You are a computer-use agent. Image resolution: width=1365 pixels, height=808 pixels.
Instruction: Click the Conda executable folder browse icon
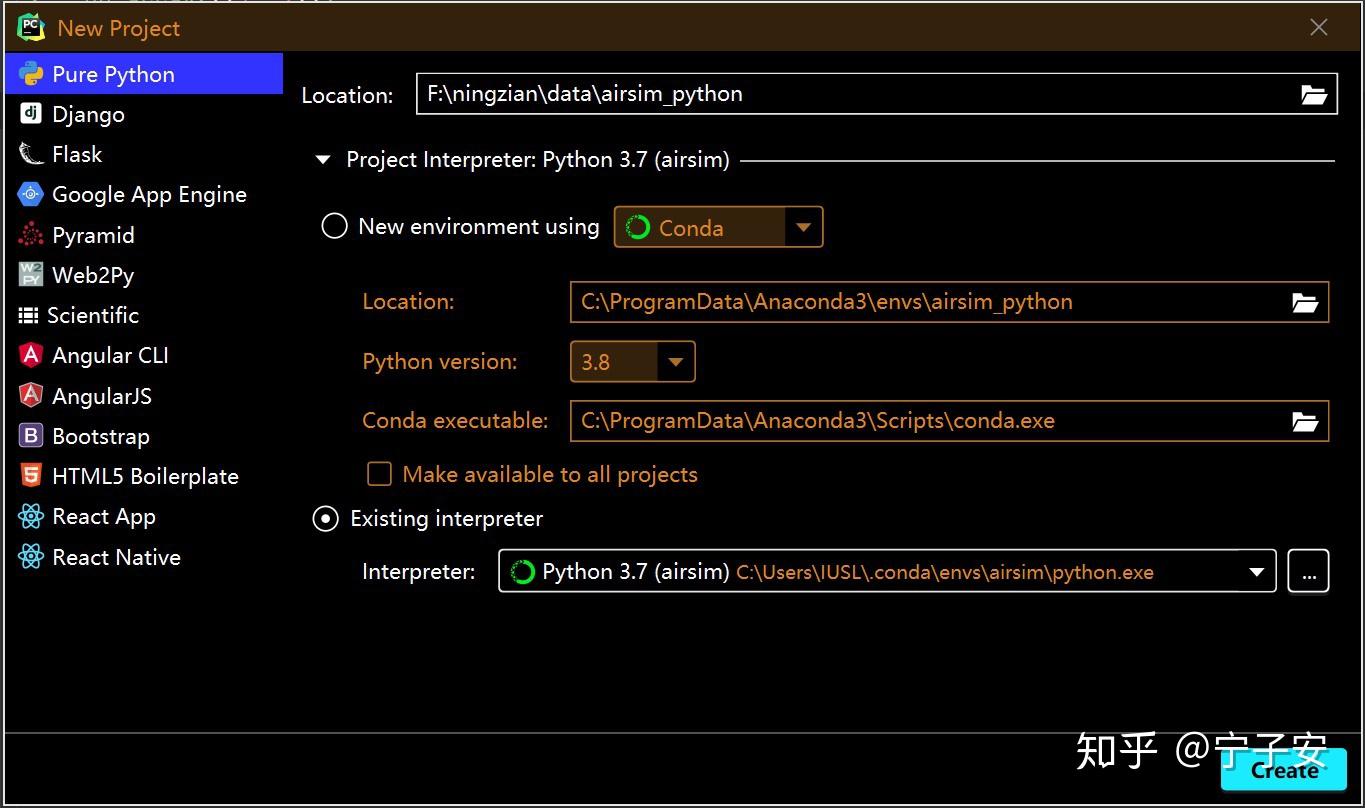click(x=1305, y=421)
